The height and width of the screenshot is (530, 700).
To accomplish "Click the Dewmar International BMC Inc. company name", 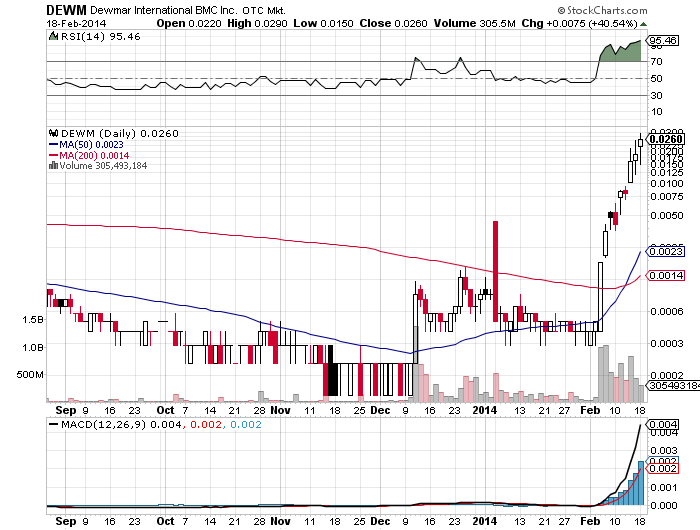I will [164, 10].
